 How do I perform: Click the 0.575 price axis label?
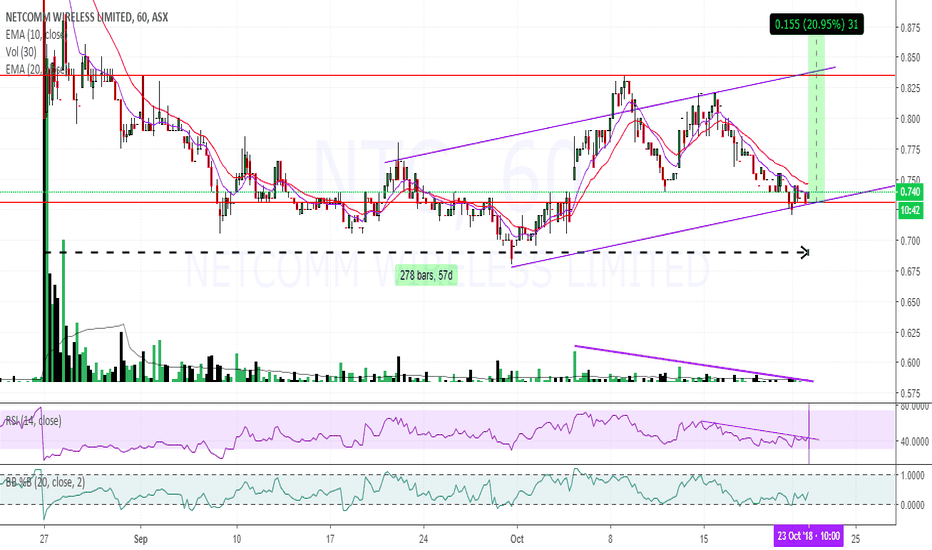[911, 393]
